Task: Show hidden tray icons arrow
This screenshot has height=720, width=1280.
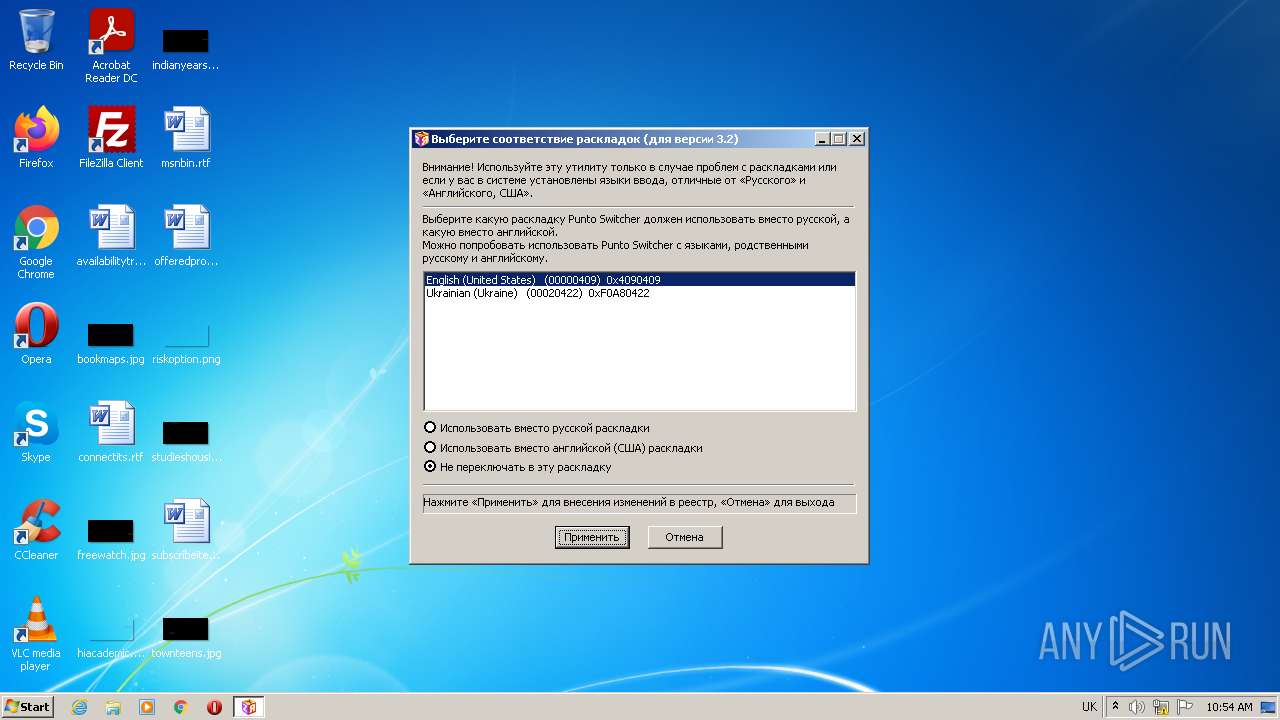Action: 1116,707
